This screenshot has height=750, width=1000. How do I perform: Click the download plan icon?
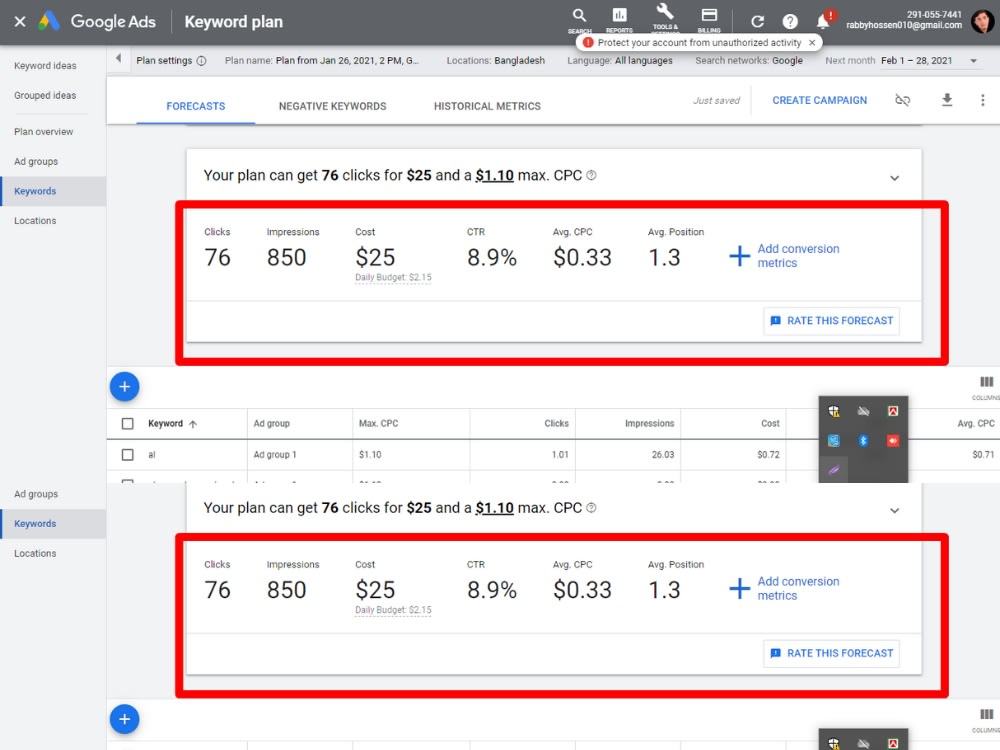(947, 100)
